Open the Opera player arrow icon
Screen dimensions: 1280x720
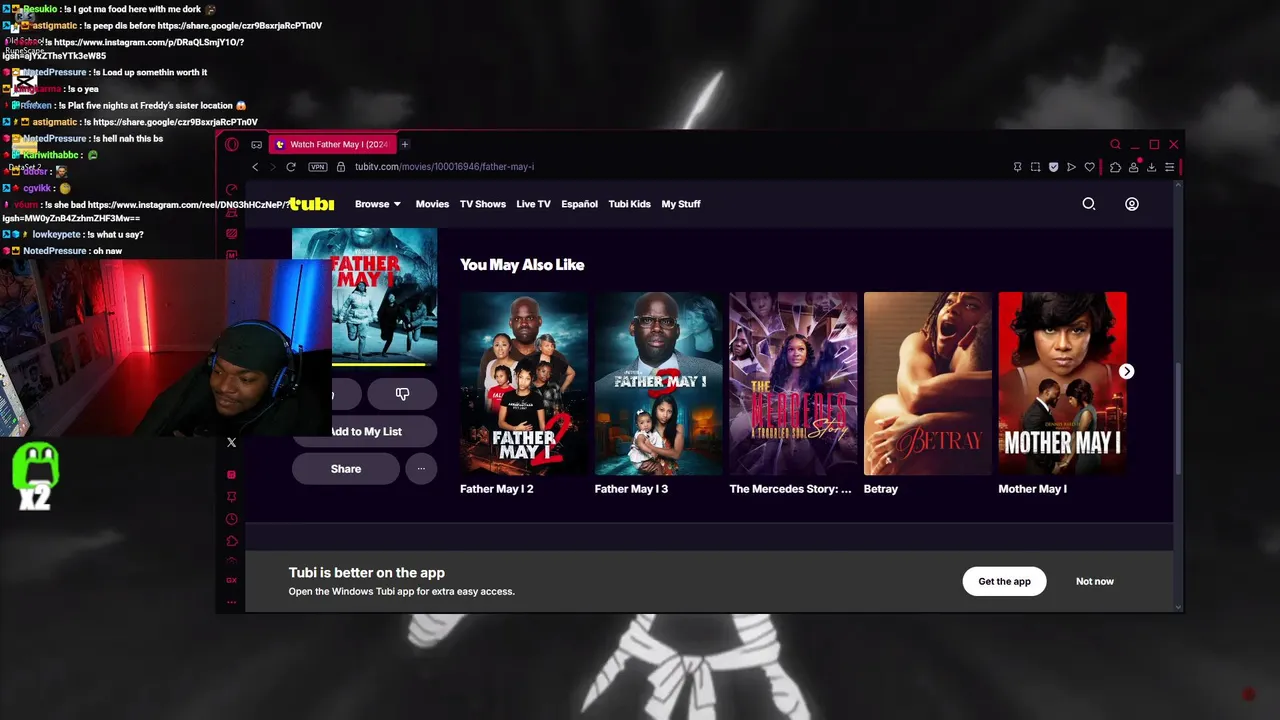1071,167
